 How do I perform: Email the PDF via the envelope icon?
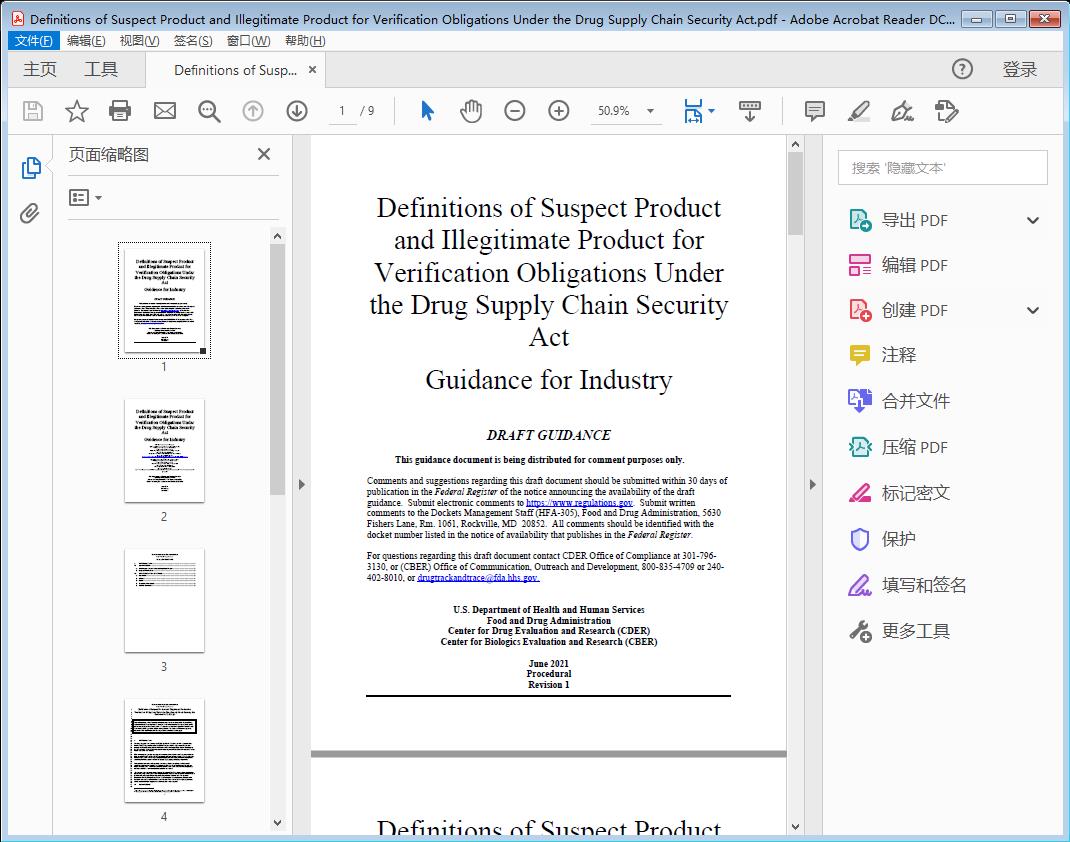[165, 111]
